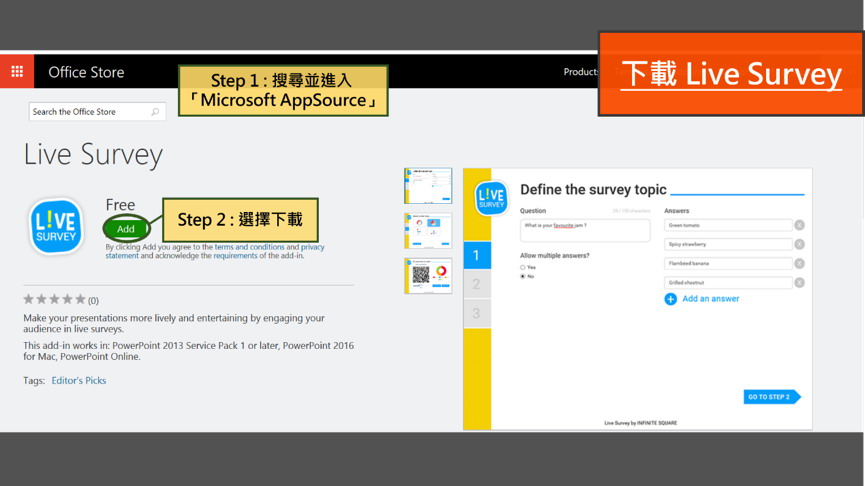Image resolution: width=865 pixels, height=486 pixels.
Task: Select No for allow multiple answers
Action: pos(522,276)
